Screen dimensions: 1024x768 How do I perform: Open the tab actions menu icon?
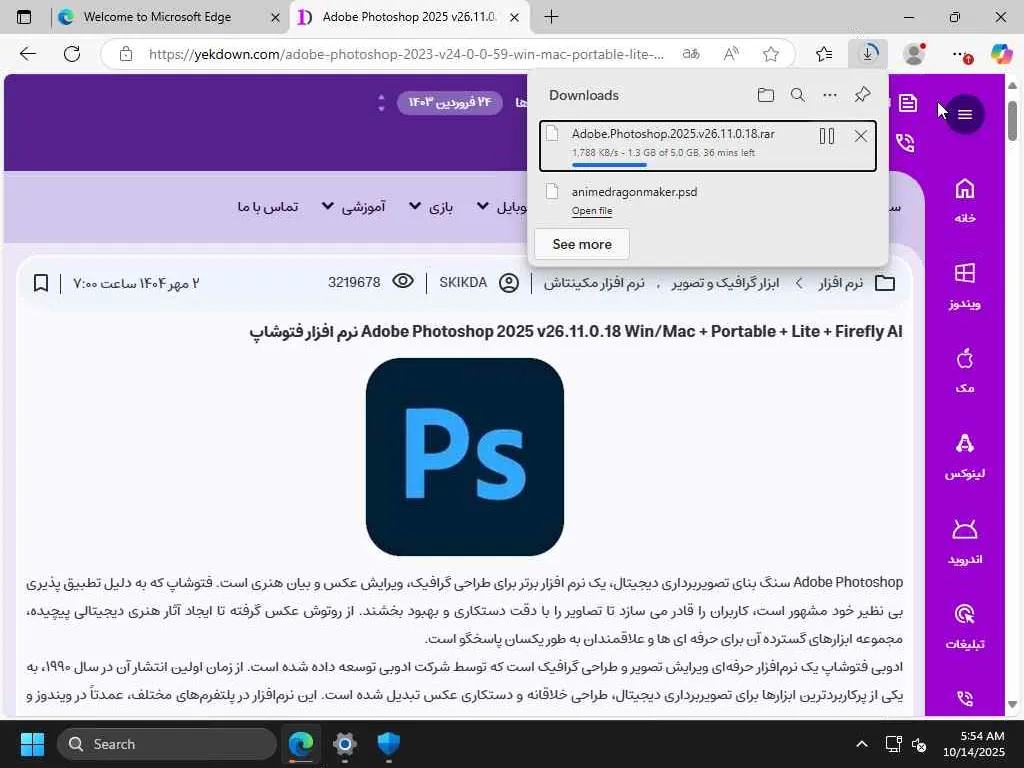[24, 17]
